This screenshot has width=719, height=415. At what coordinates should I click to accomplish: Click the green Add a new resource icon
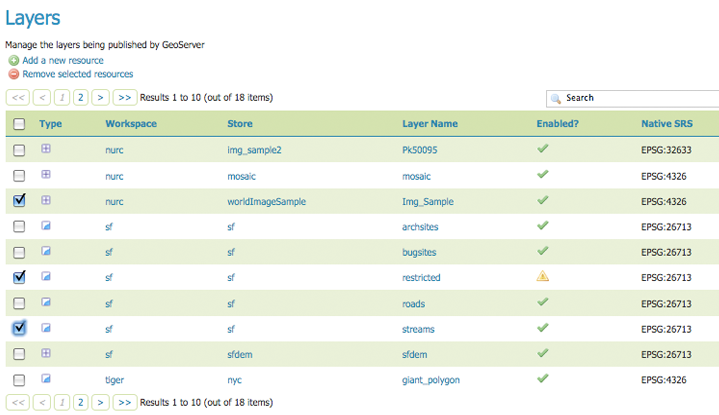click(x=13, y=61)
